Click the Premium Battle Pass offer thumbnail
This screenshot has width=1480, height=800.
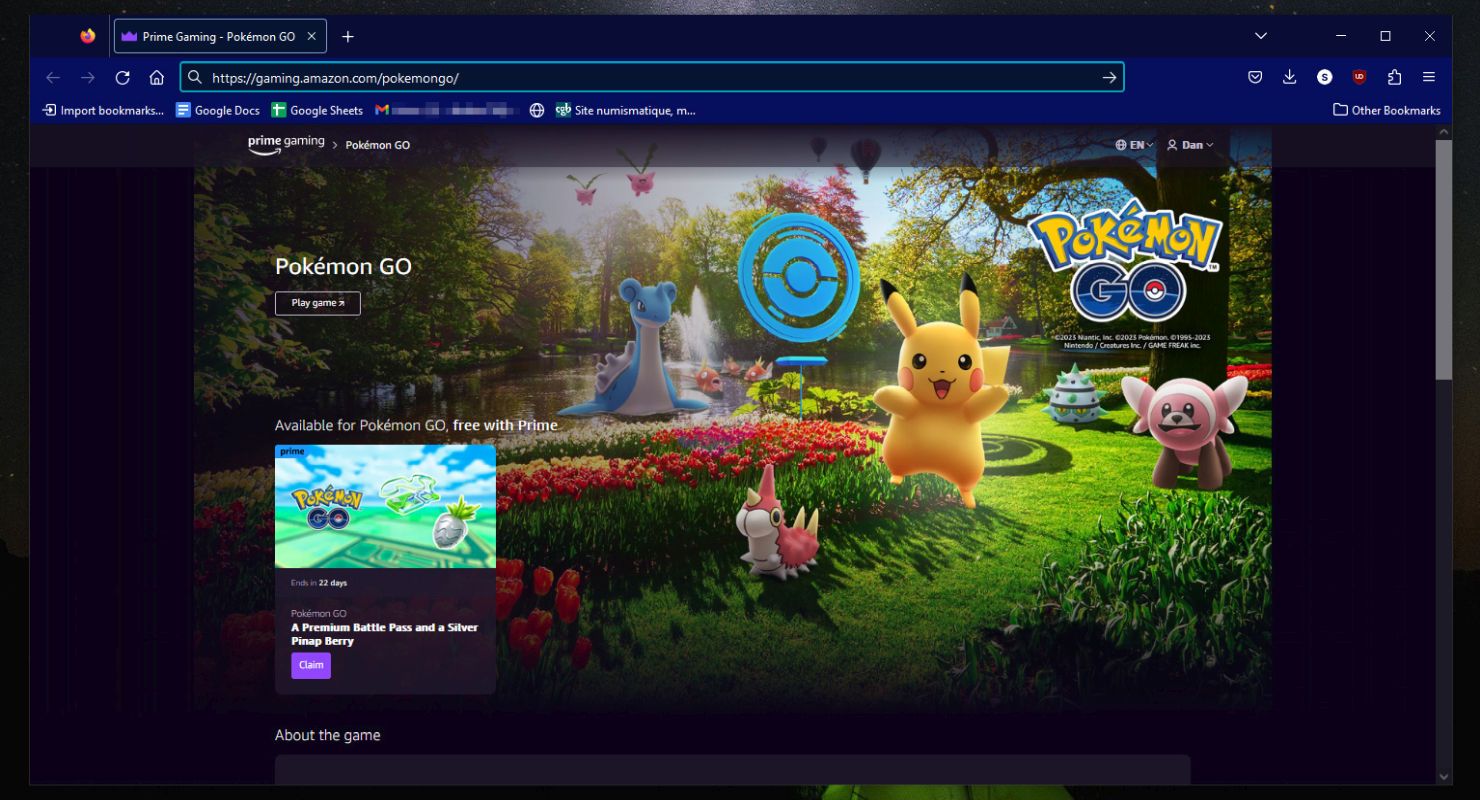coord(385,507)
